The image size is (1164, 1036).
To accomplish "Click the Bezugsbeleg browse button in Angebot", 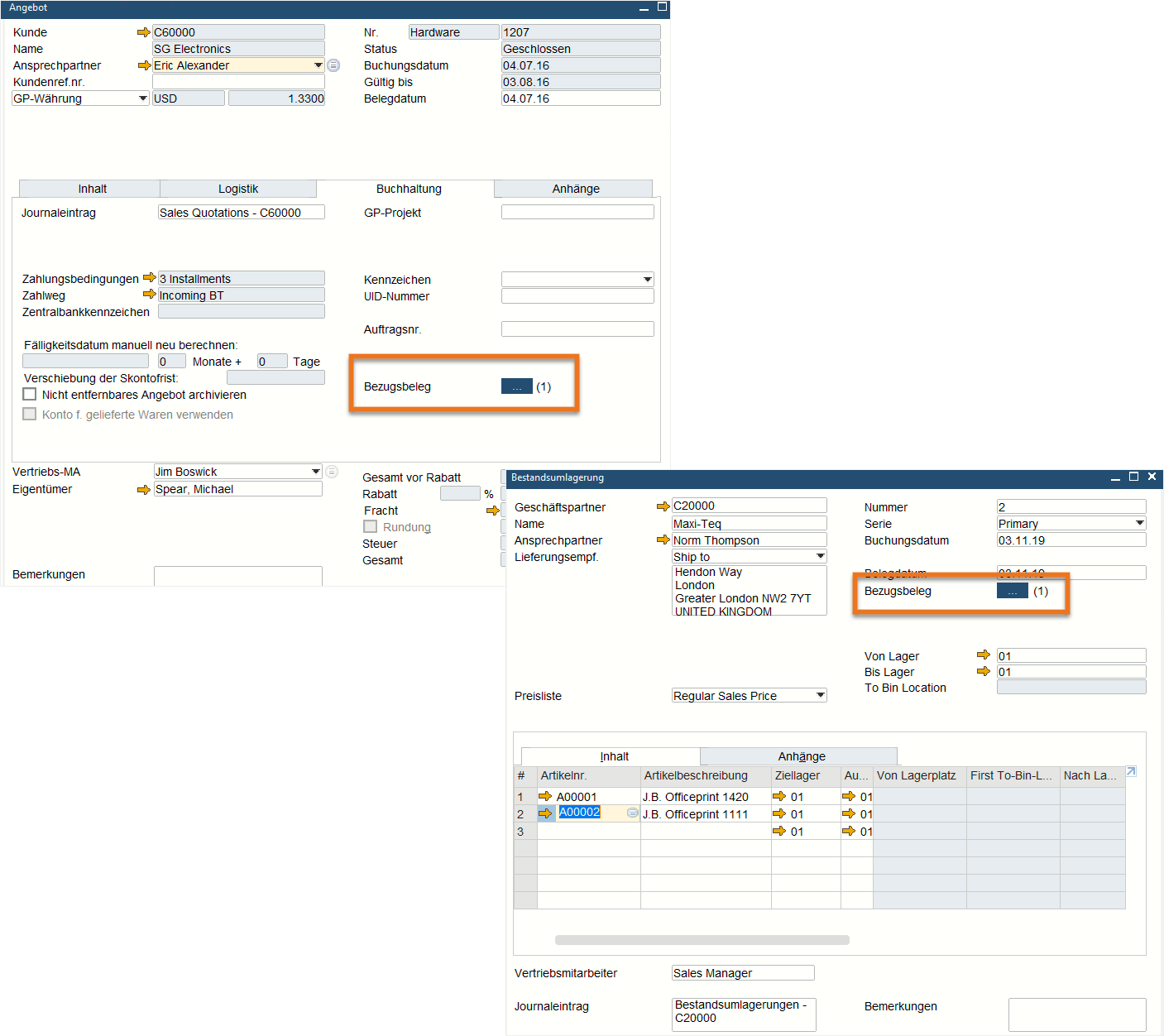I will pyautogui.click(x=516, y=386).
